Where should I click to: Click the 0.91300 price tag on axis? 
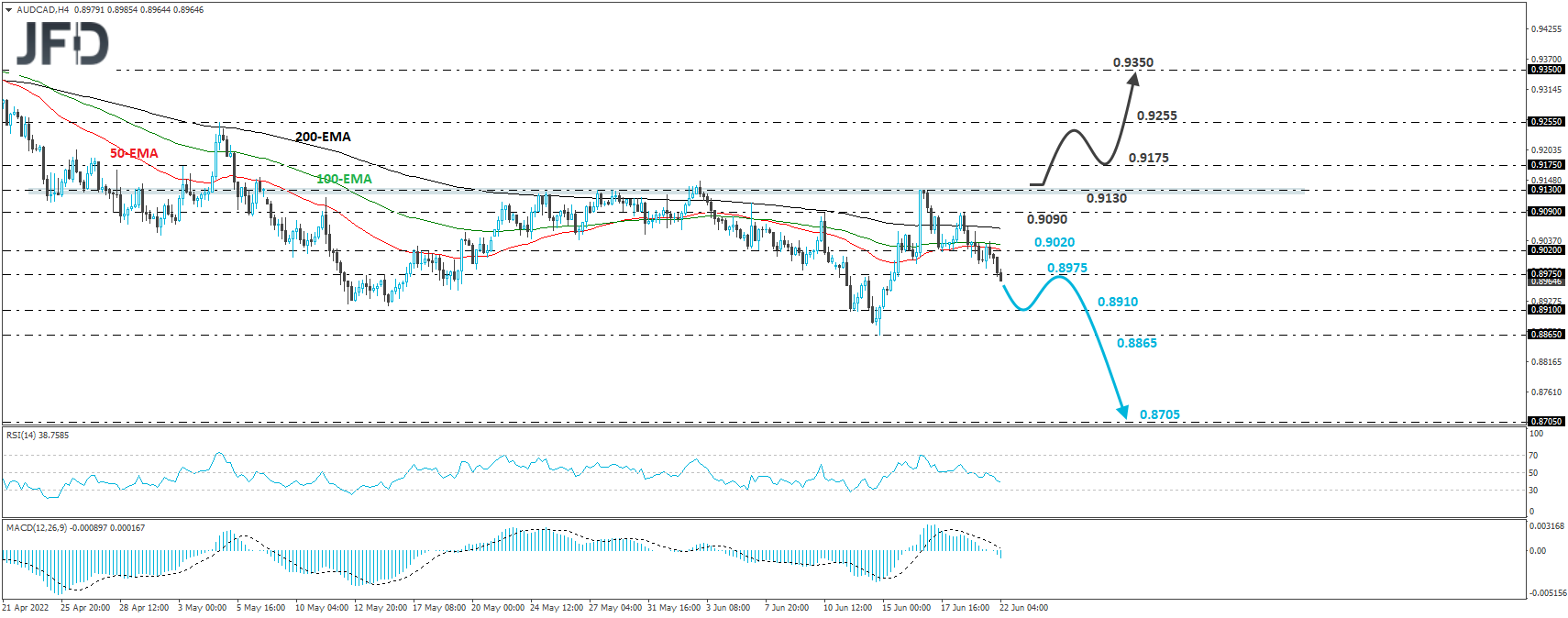1546,190
